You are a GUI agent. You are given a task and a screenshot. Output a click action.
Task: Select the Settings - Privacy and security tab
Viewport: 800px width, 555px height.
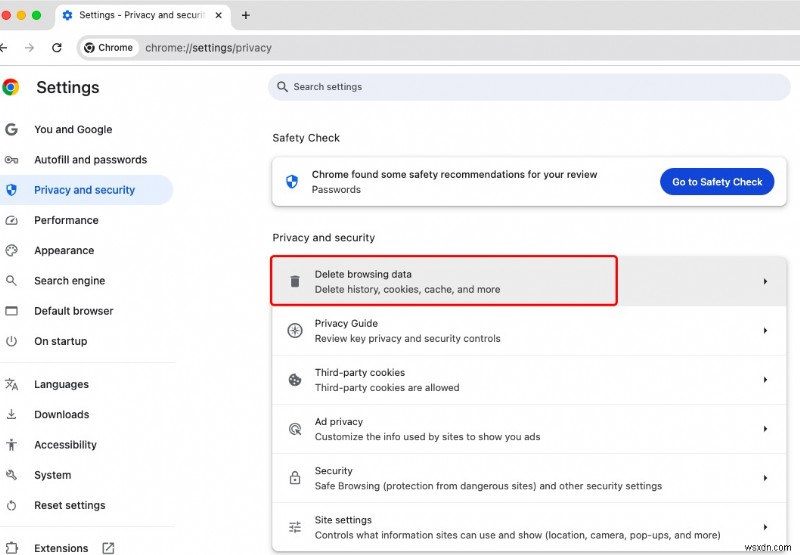tap(142, 15)
